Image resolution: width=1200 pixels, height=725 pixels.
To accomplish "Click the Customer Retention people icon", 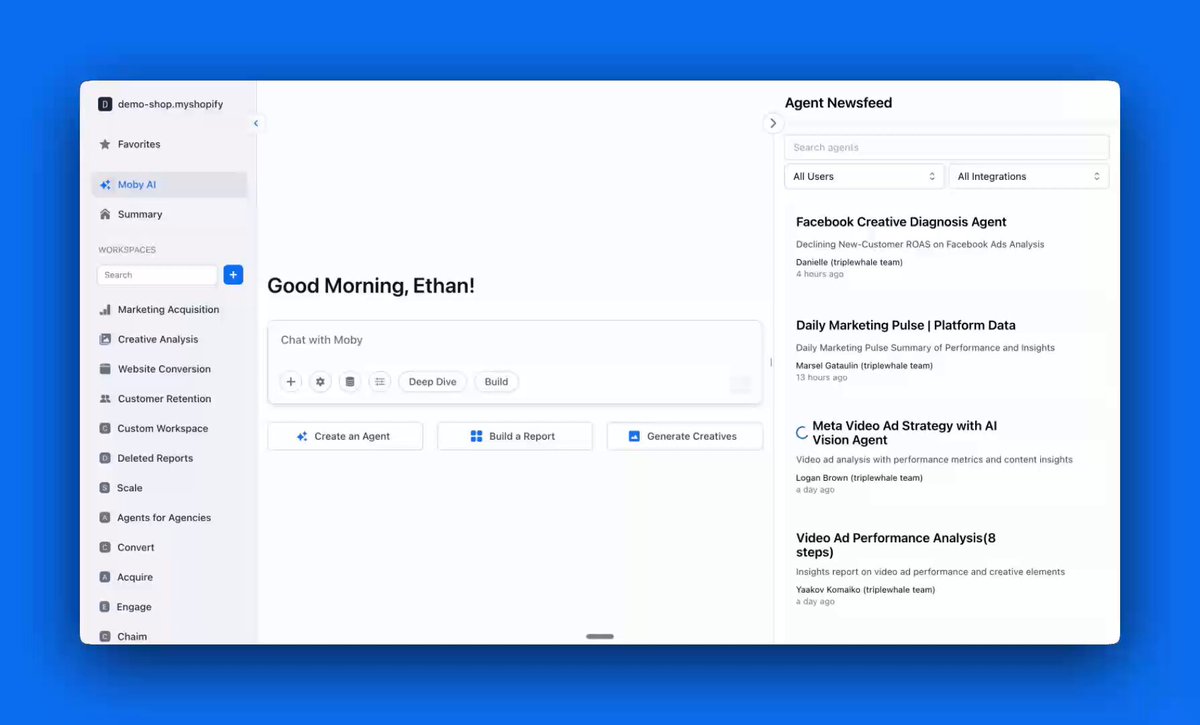I will tap(105, 399).
